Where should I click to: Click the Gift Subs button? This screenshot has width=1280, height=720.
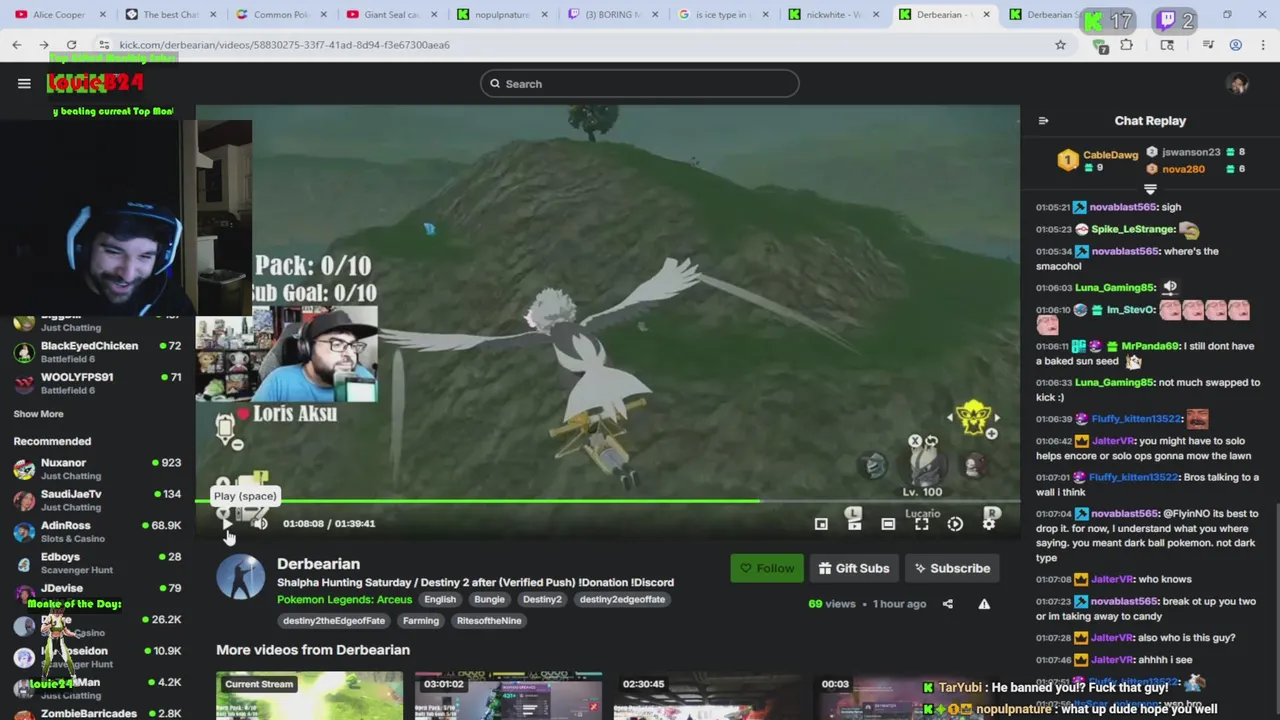(853, 568)
